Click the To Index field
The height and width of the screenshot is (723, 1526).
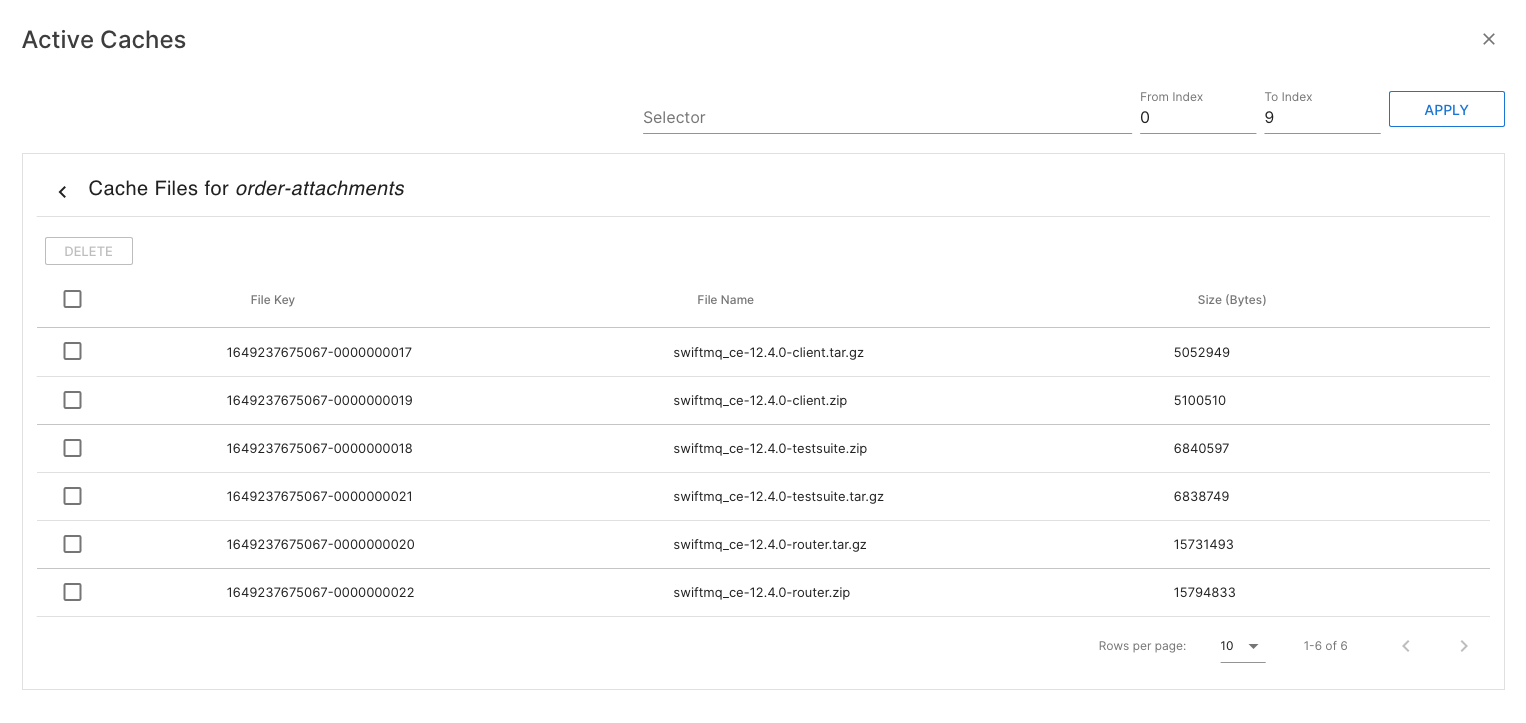point(1321,118)
